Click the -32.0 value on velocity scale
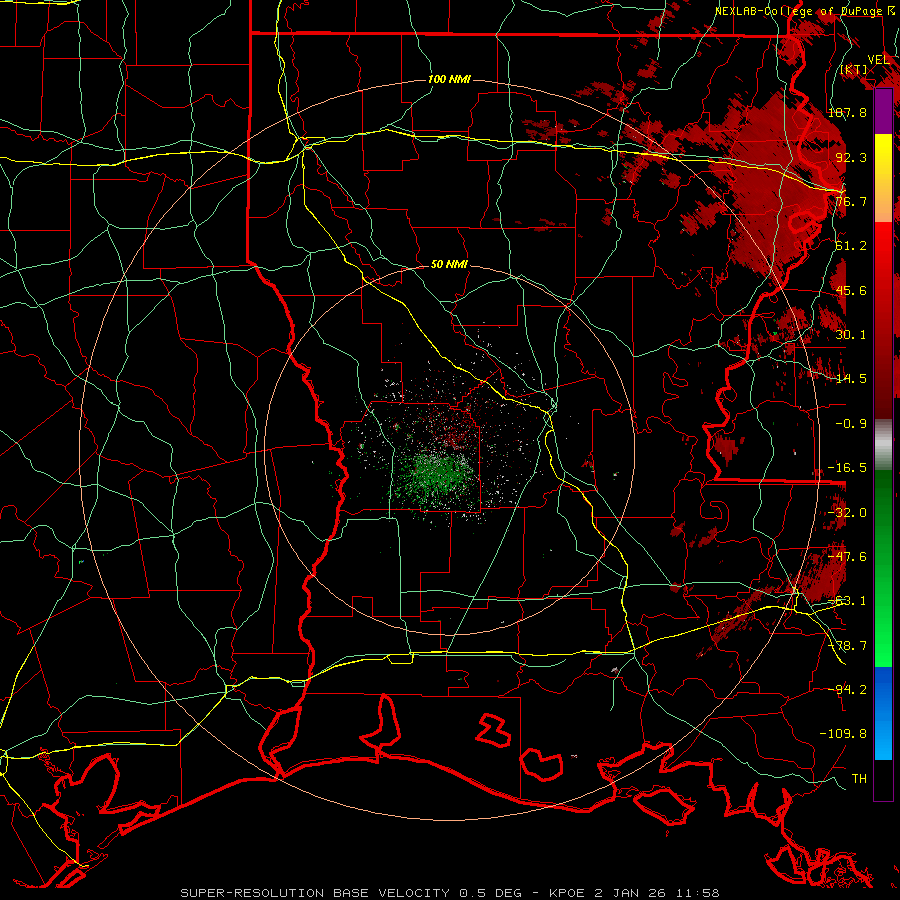The height and width of the screenshot is (900, 900). (848, 513)
